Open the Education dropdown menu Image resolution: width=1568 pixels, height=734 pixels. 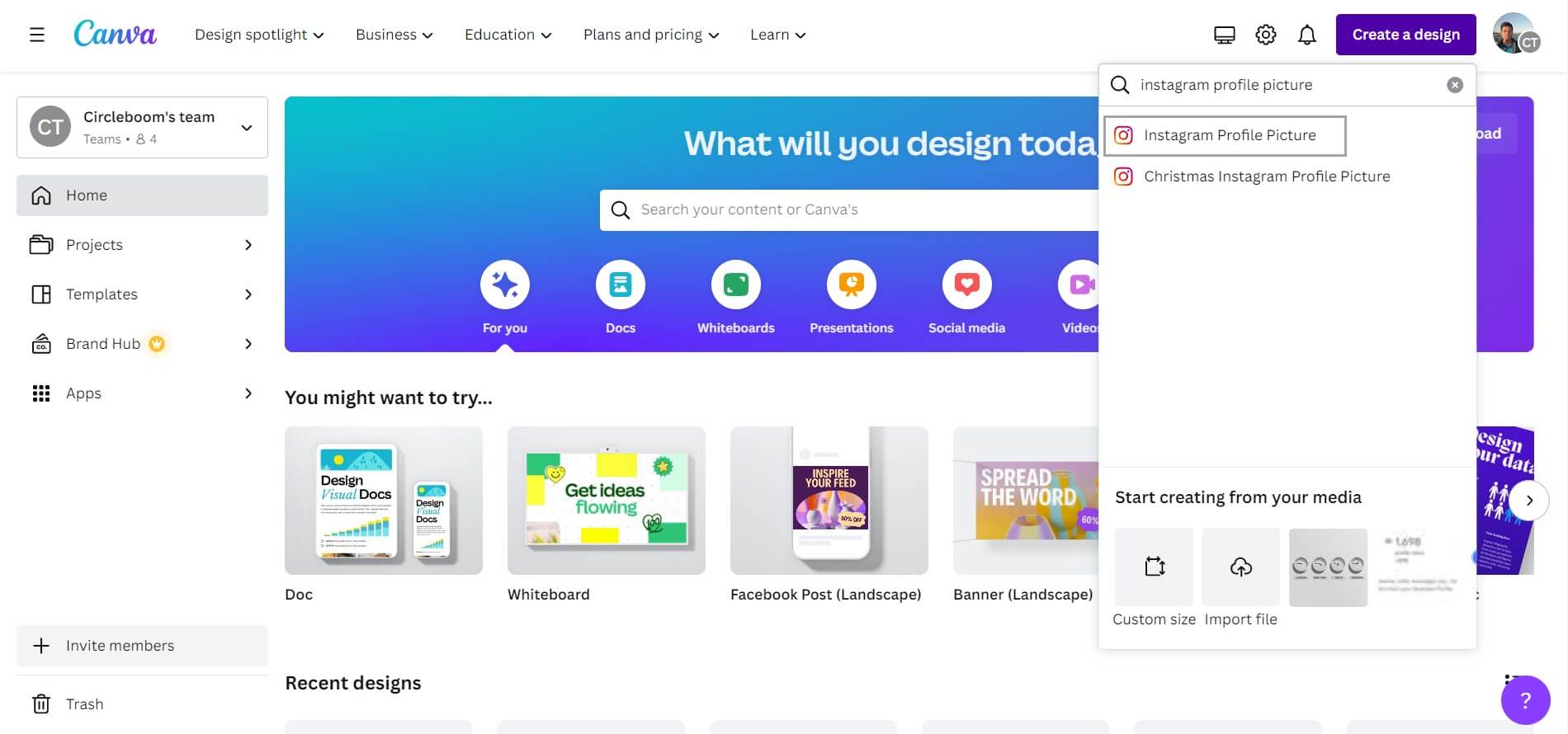point(508,35)
